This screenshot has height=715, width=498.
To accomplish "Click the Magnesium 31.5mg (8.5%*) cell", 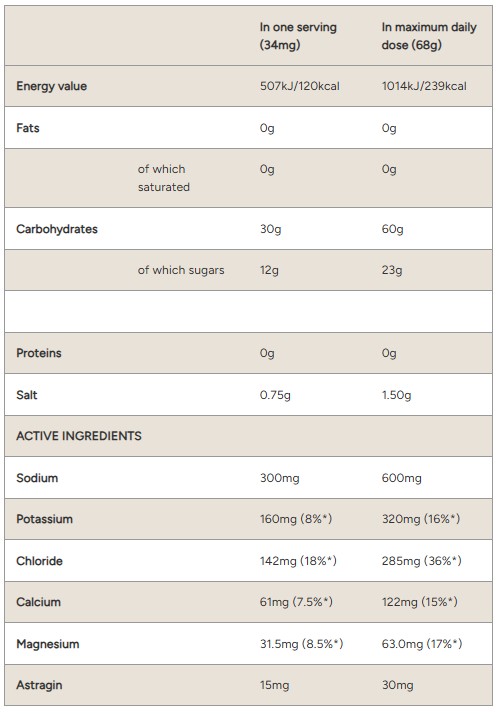I will [301, 644].
